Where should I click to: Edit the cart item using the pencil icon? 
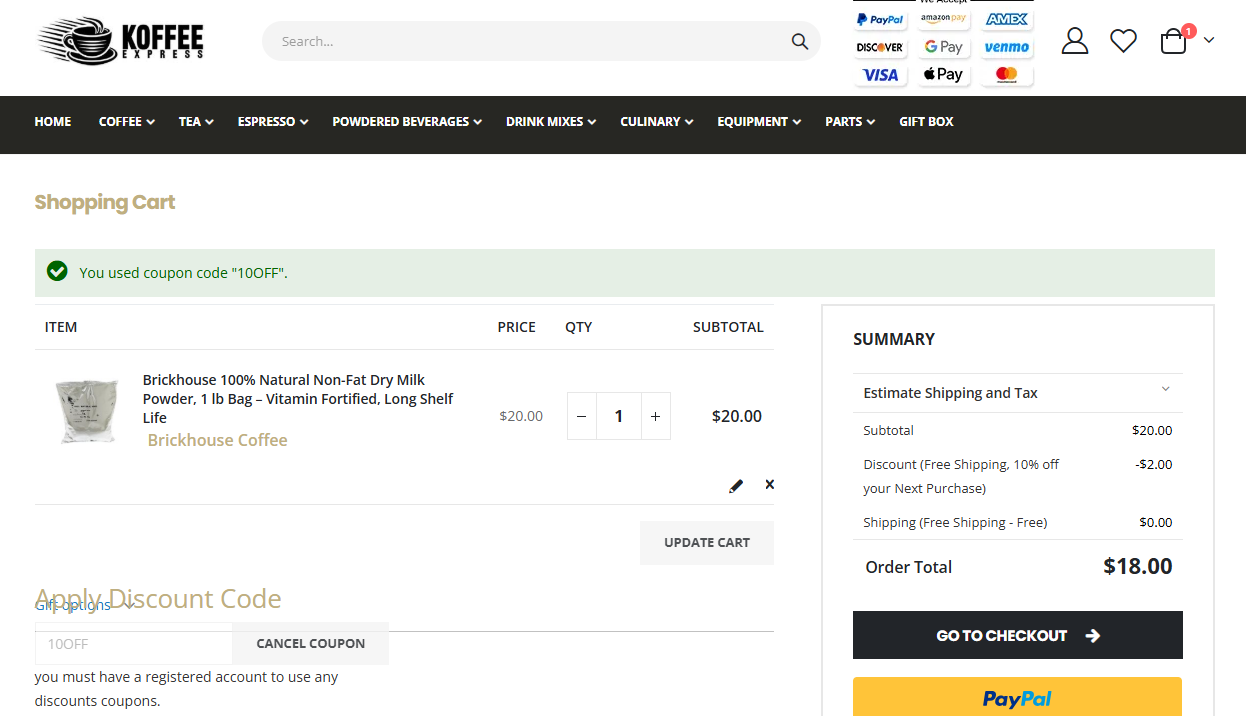[x=736, y=485]
